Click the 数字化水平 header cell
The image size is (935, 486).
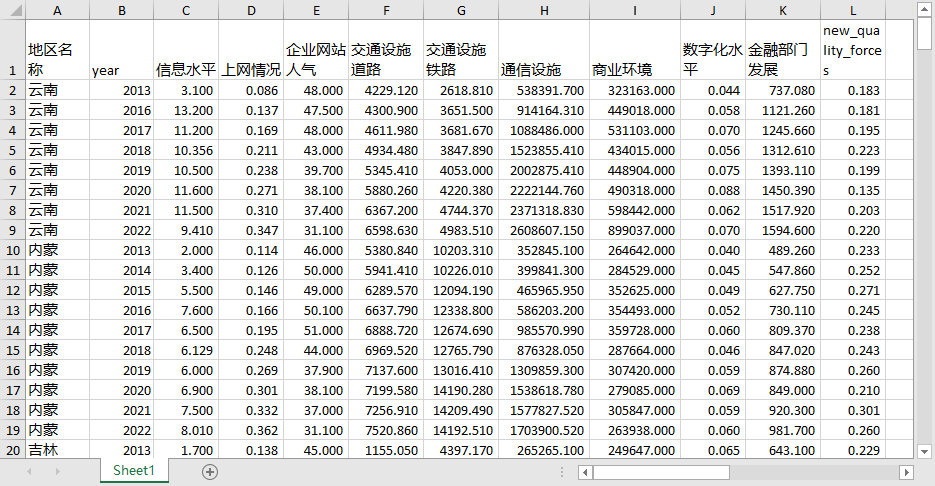(x=713, y=49)
